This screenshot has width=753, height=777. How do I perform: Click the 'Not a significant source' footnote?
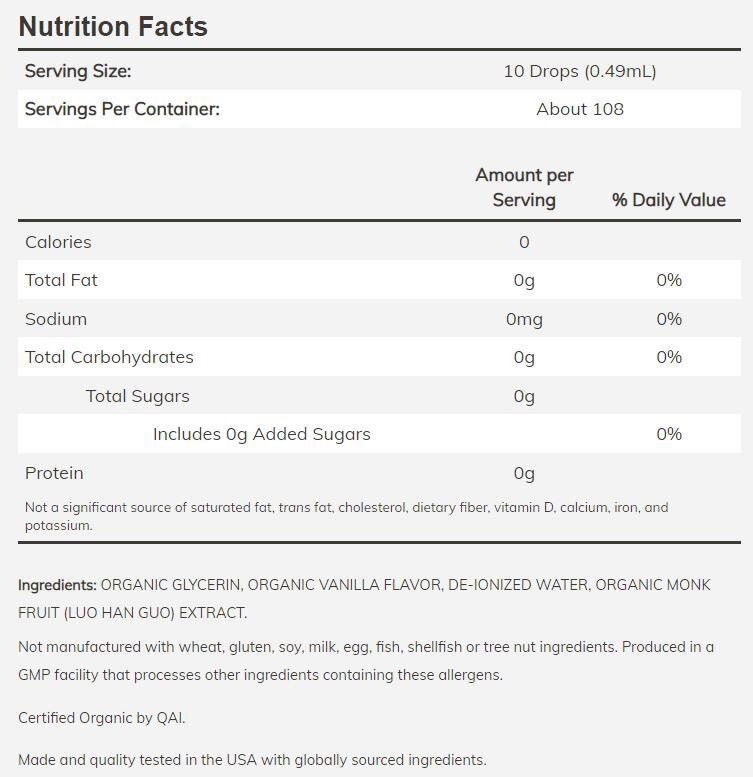click(346, 516)
